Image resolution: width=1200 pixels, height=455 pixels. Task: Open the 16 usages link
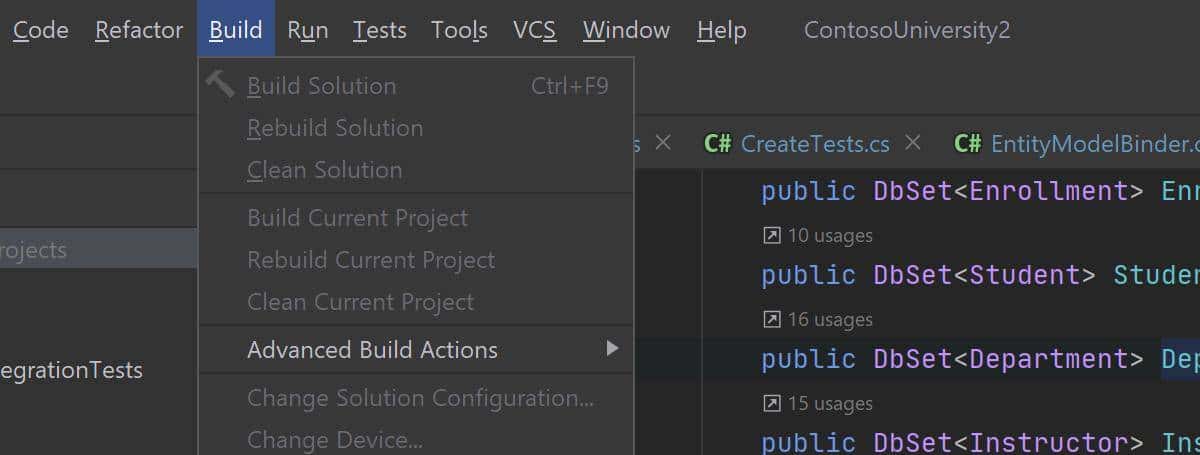pos(830,320)
